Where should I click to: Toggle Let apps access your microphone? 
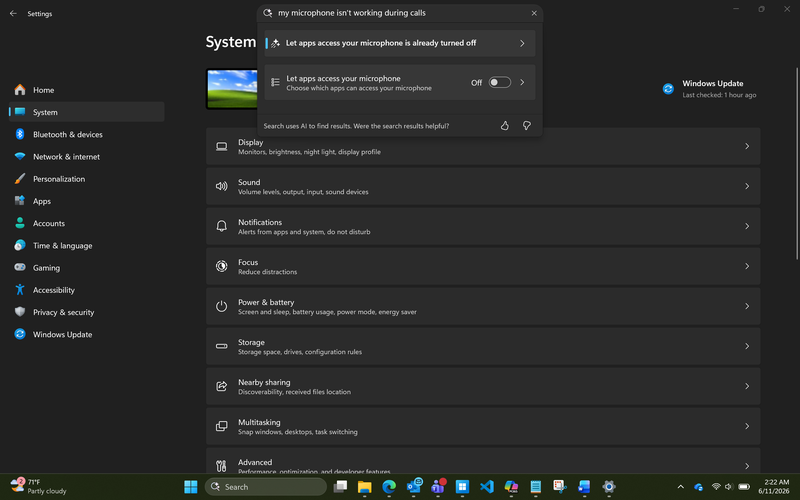pyautogui.click(x=499, y=82)
